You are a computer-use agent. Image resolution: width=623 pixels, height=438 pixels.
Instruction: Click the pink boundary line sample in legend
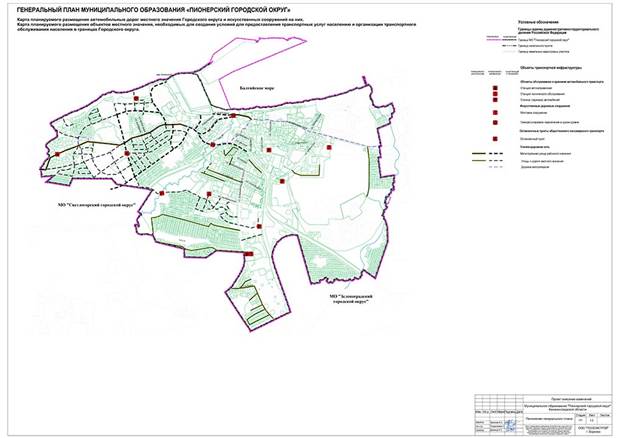tap(493, 40)
